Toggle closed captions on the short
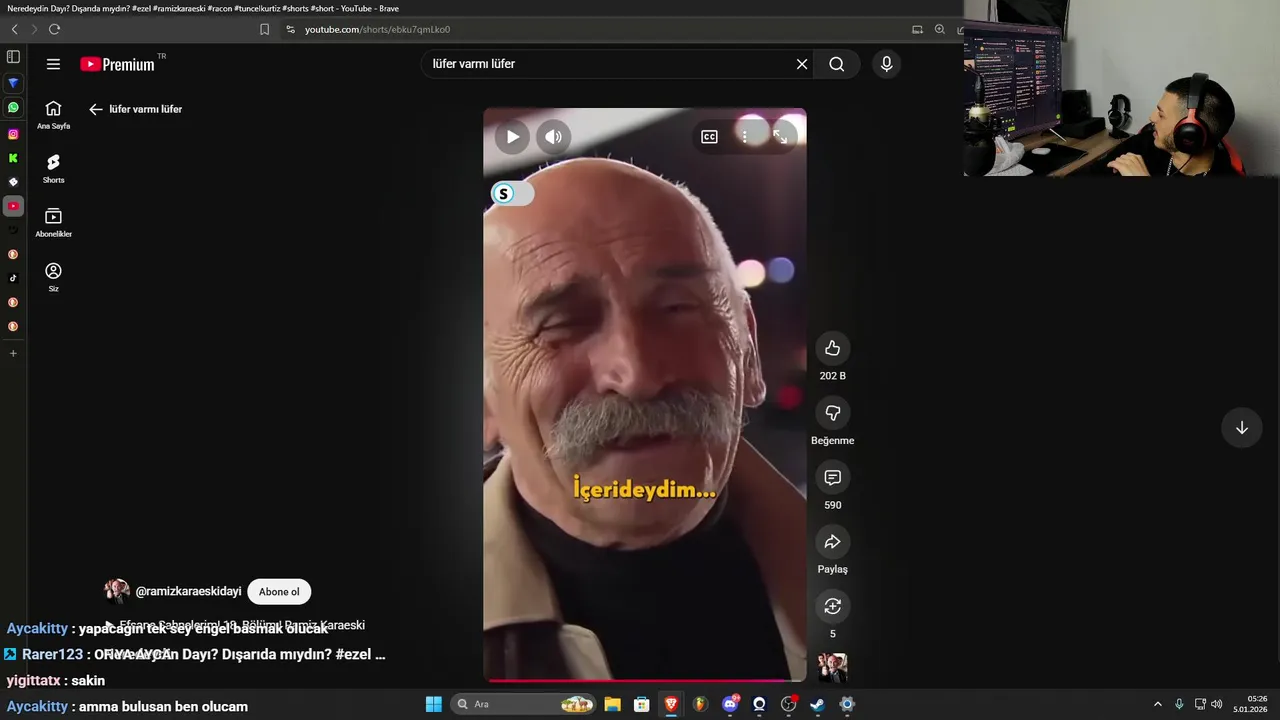Screen dimensions: 1280x720 click(x=709, y=137)
